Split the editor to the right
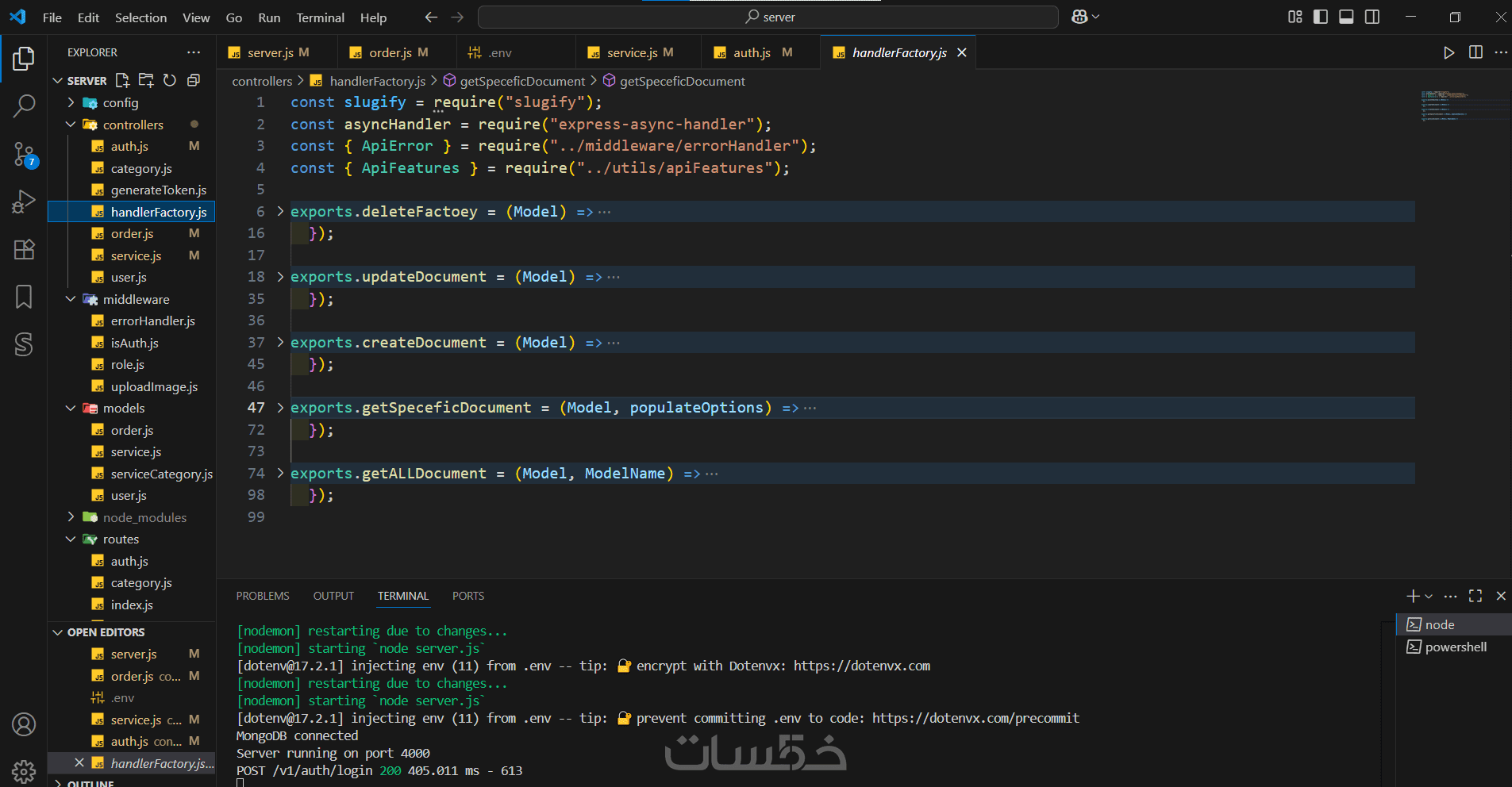The height and width of the screenshot is (787, 1512). pos(1475,52)
